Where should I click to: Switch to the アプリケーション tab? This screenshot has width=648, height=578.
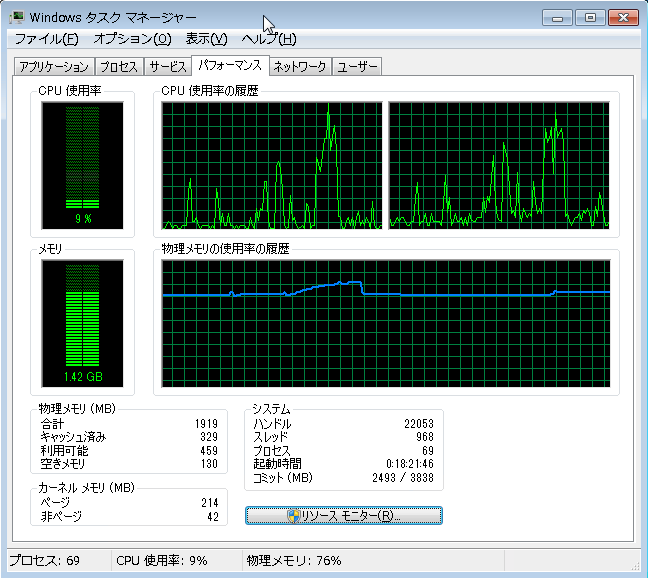pos(54,67)
